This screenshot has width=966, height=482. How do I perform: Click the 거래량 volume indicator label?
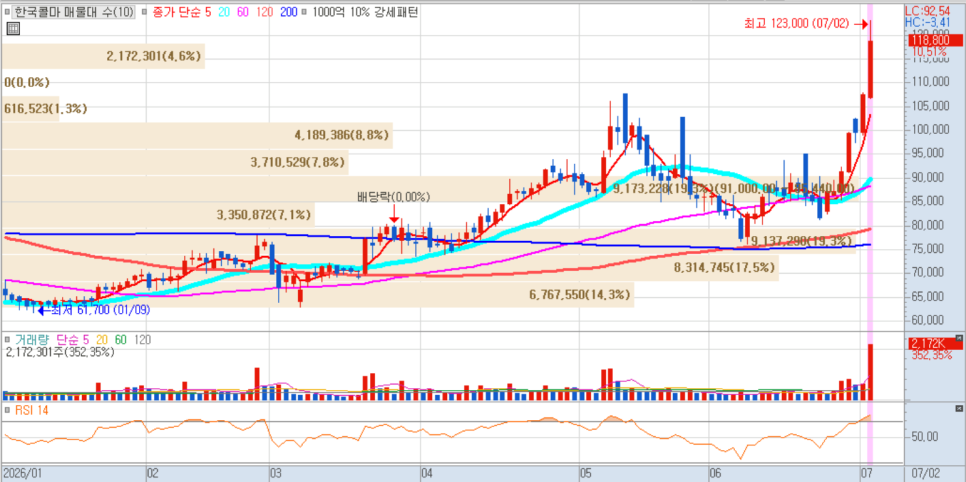point(32,340)
